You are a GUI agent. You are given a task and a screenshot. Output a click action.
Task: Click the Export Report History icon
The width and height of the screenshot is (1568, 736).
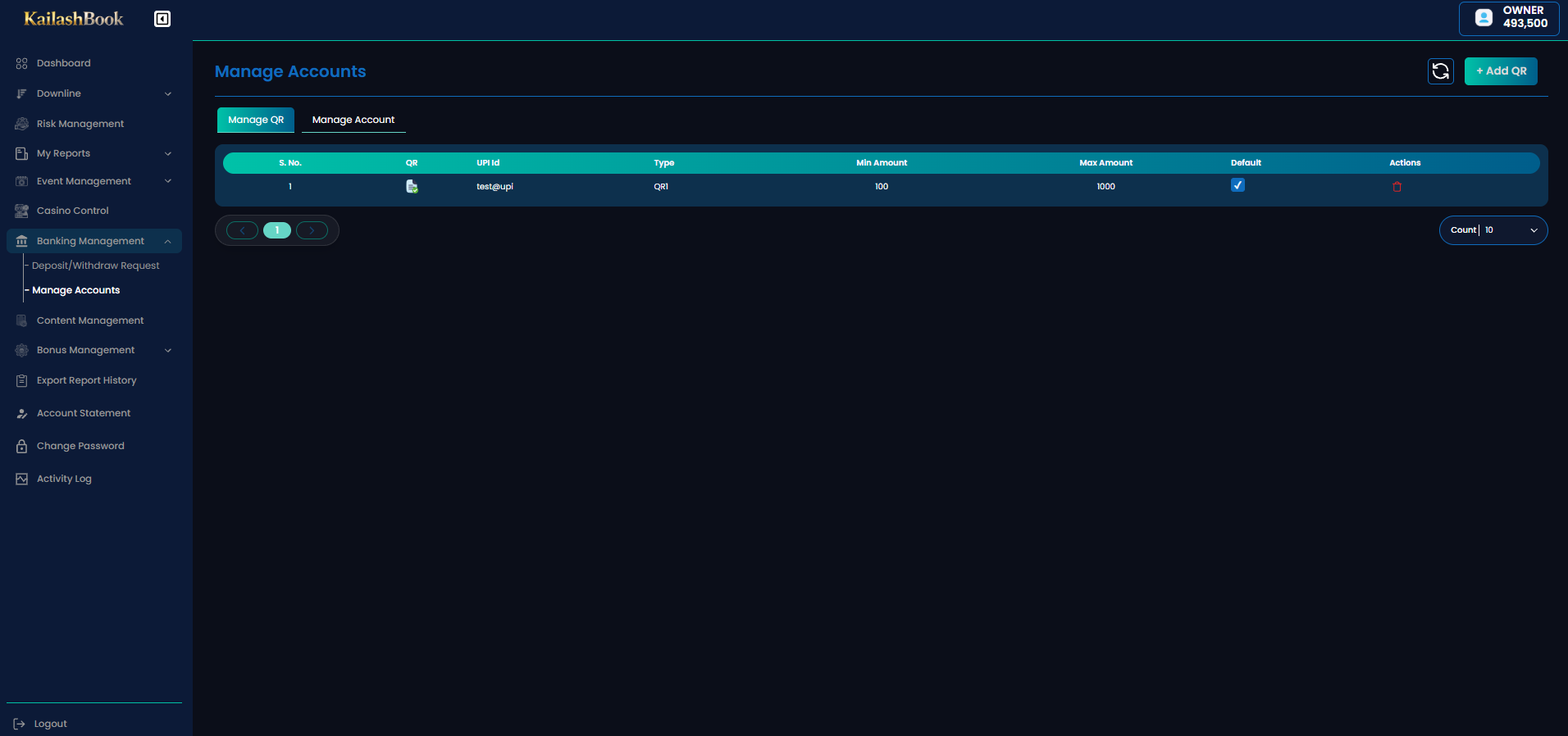point(22,380)
